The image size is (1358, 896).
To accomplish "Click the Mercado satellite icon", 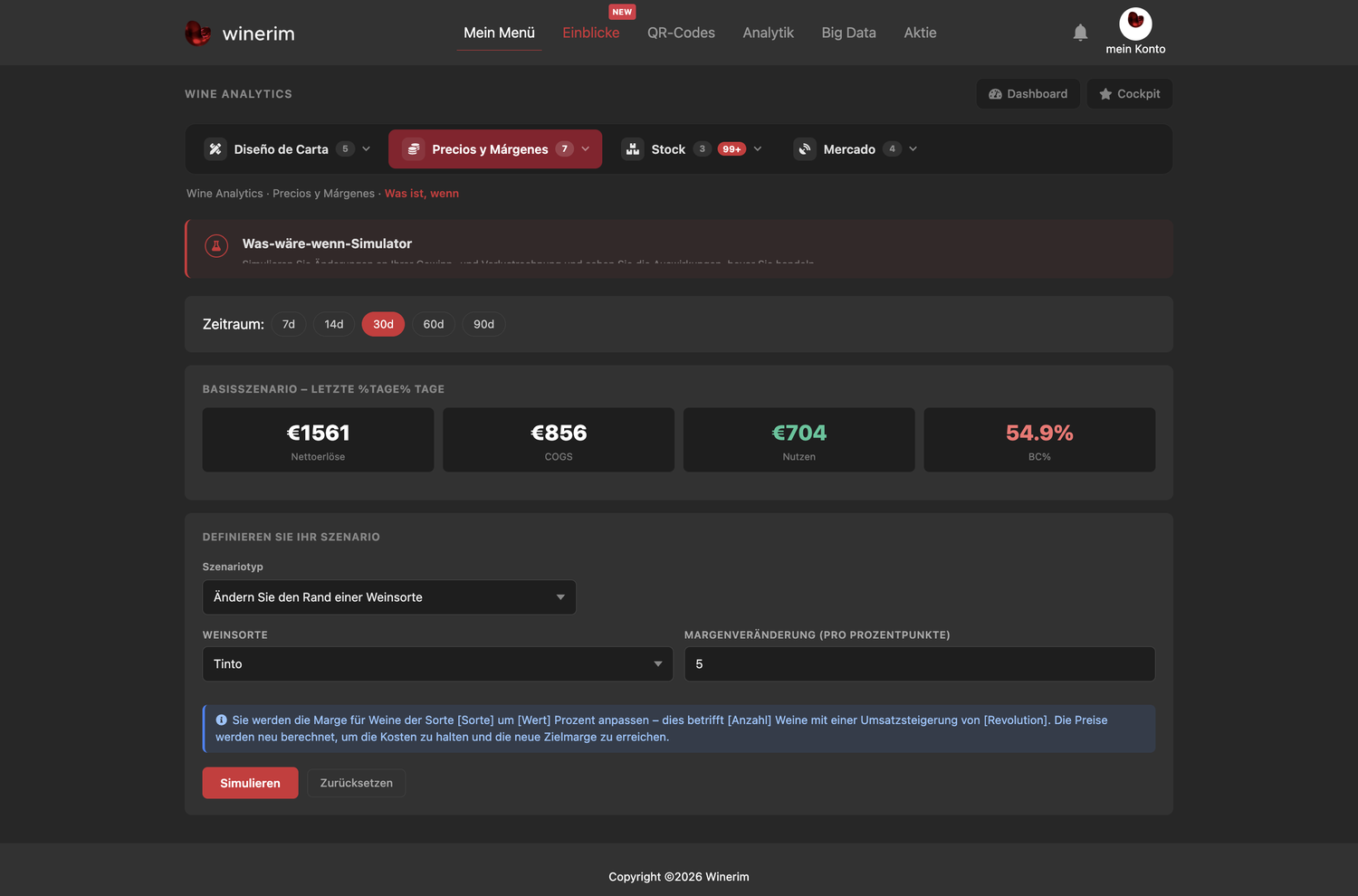I will pyautogui.click(x=805, y=149).
